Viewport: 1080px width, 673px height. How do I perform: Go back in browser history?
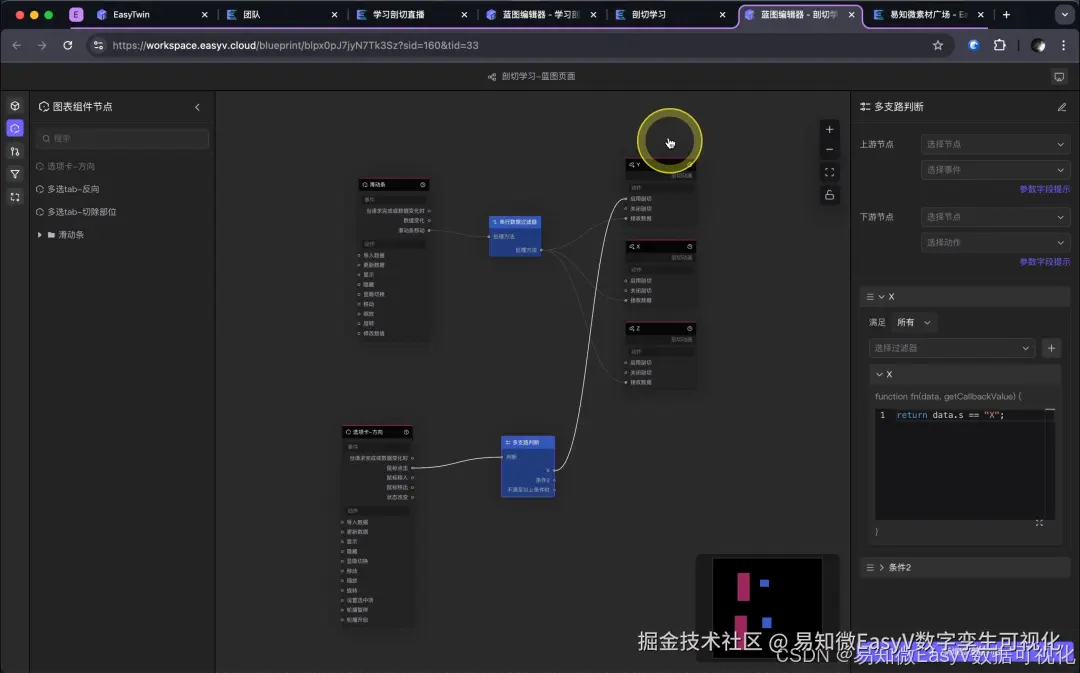tap(17, 45)
